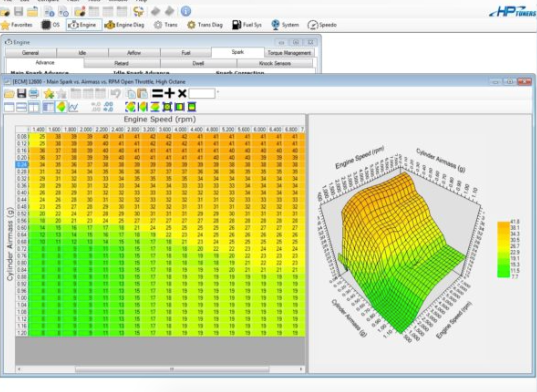Add the table to favorites with the star icon
The height and width of the screenshot is (392, 537).
(49, 93)
